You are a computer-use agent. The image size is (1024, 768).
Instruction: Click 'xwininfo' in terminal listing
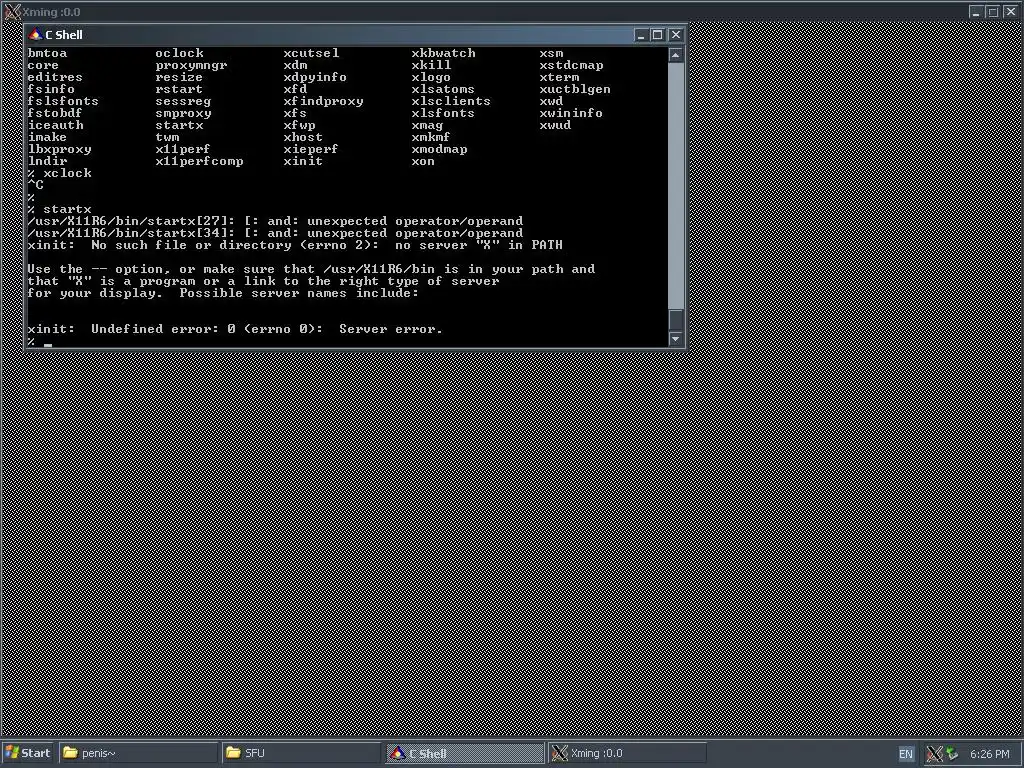click(x=571, y=113)
